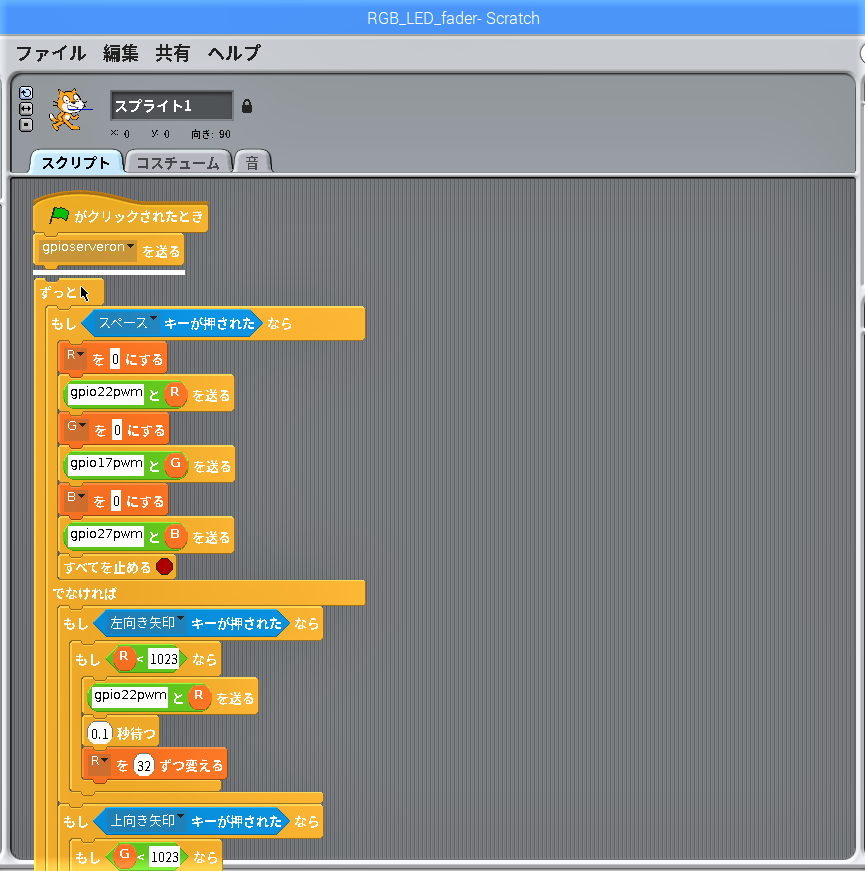This screenshot has width=865, height=871.
Task: Click the 0.1 field in 秒待つ block
Action: coord(99,734)
